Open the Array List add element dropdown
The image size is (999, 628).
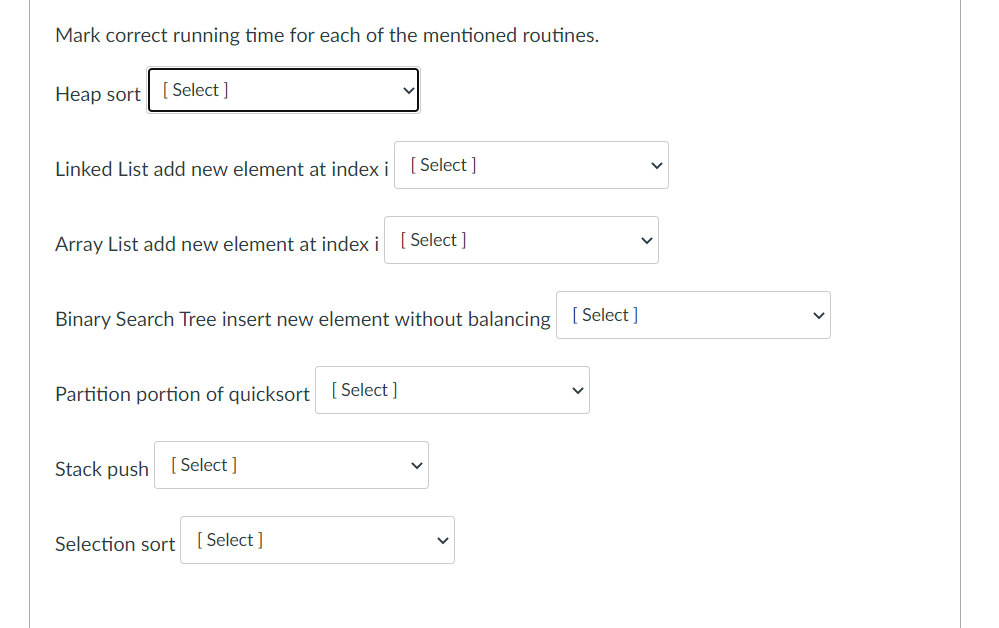click(x=521, y=240)
